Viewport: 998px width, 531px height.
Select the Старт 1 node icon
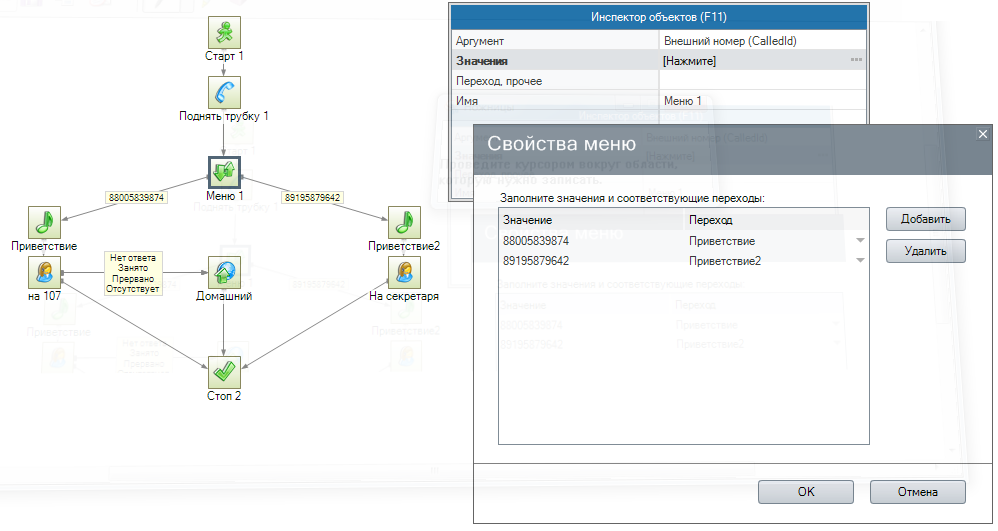tap(224, 32)
